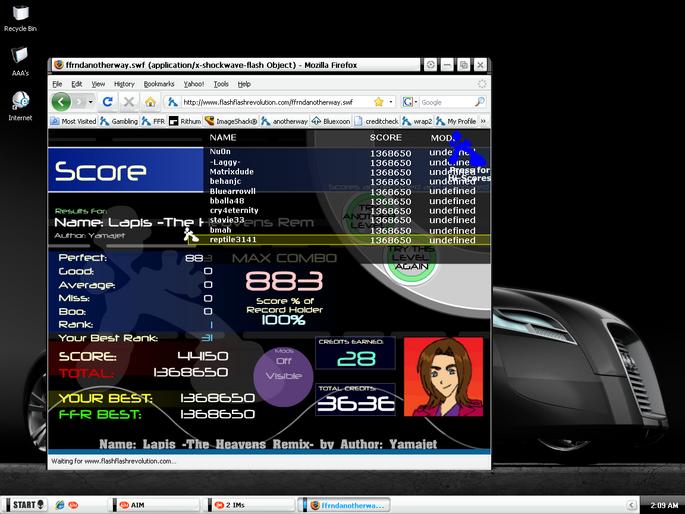Open the search engine selector dropdown
685x514 pixels.
coord(410,102)
